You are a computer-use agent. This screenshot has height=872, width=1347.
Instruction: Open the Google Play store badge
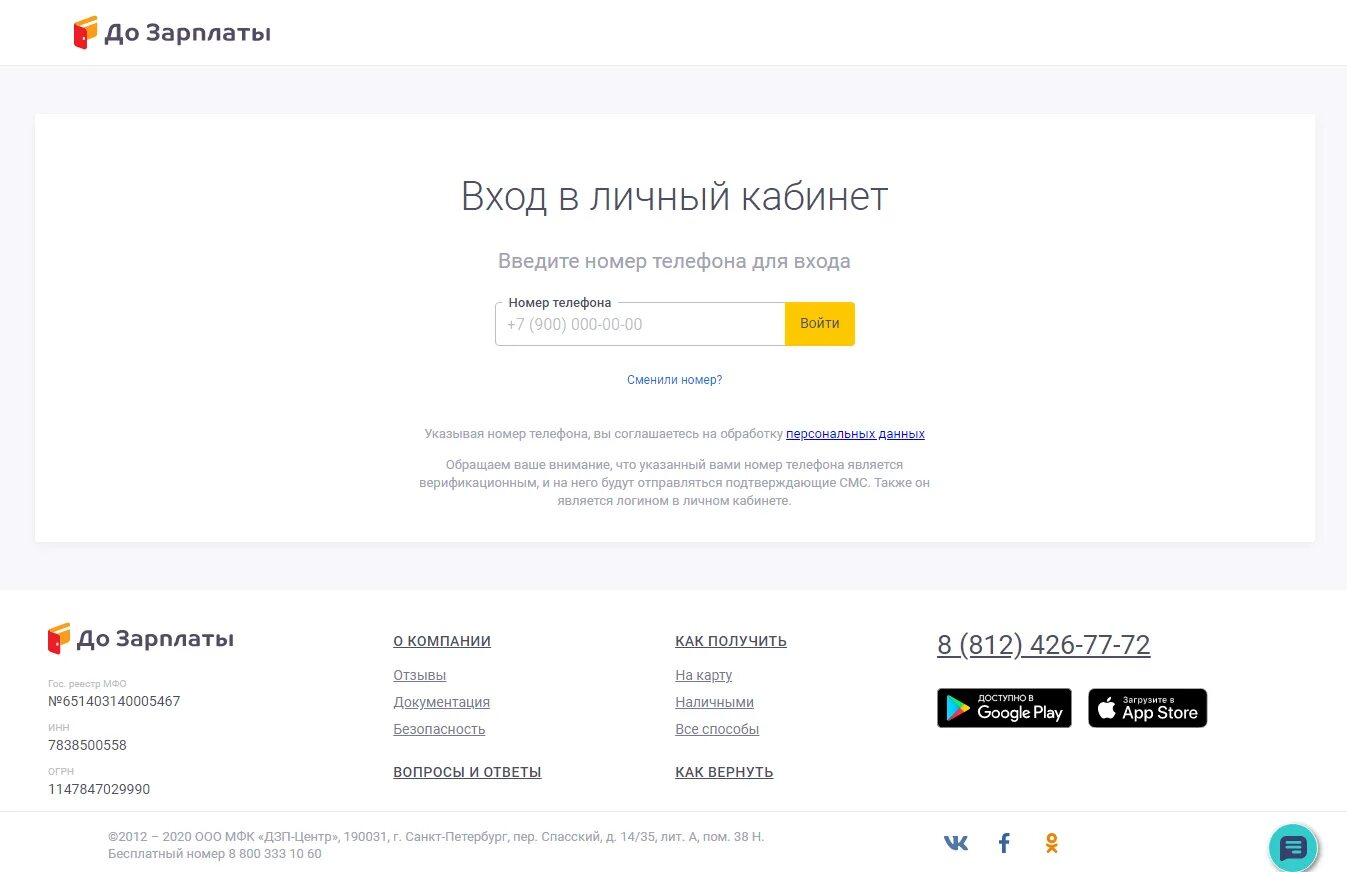[x=1004, y=708]
